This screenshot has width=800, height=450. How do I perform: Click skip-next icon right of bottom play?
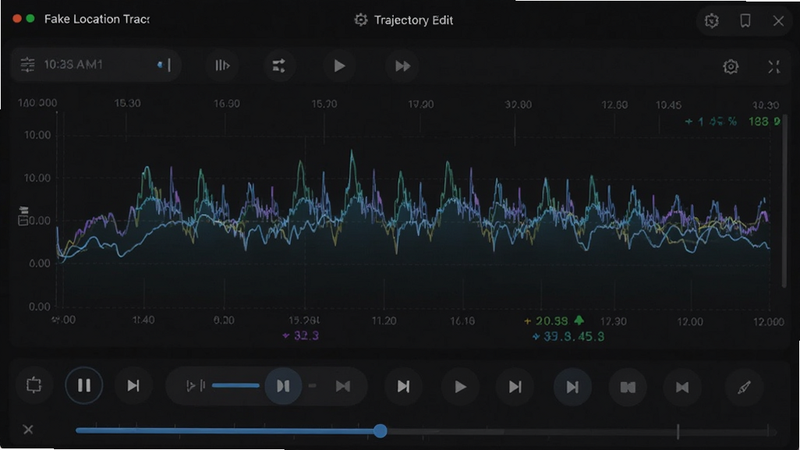click(515, 387)
